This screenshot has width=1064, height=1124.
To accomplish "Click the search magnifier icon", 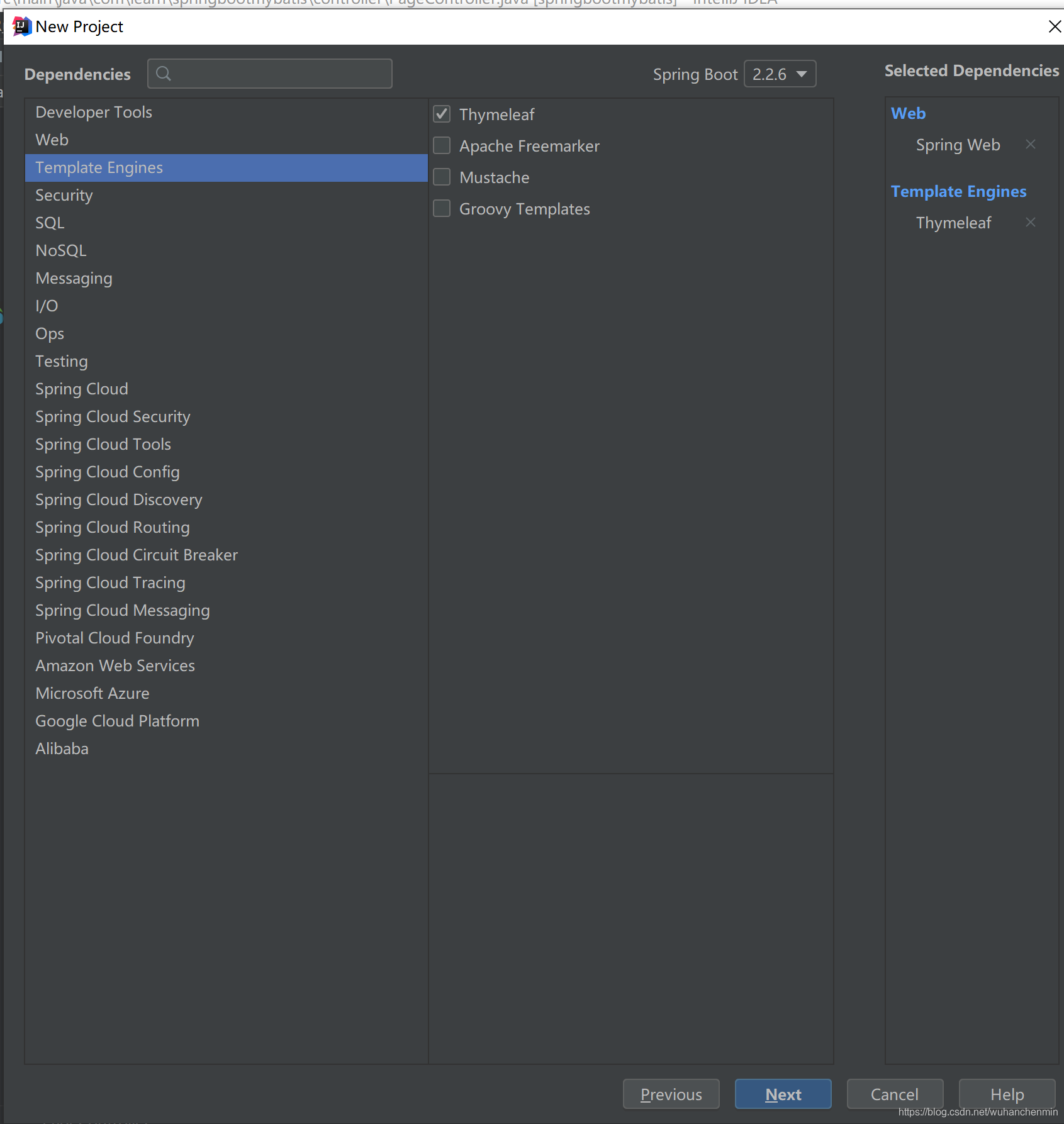I will point(164,74).
